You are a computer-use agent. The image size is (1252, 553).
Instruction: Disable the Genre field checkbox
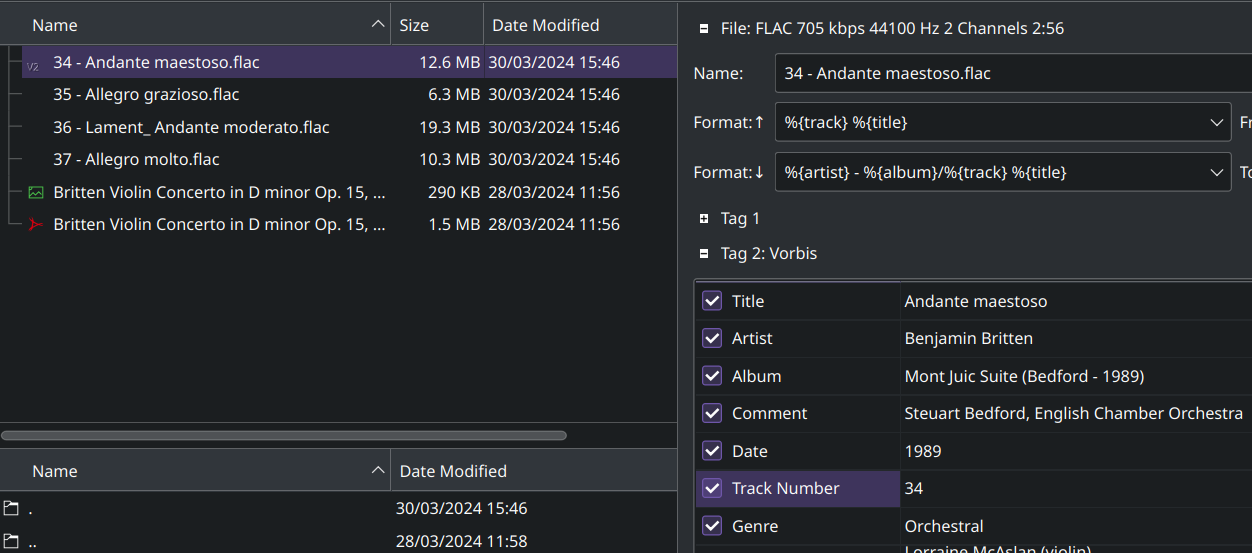pos(712,526)
